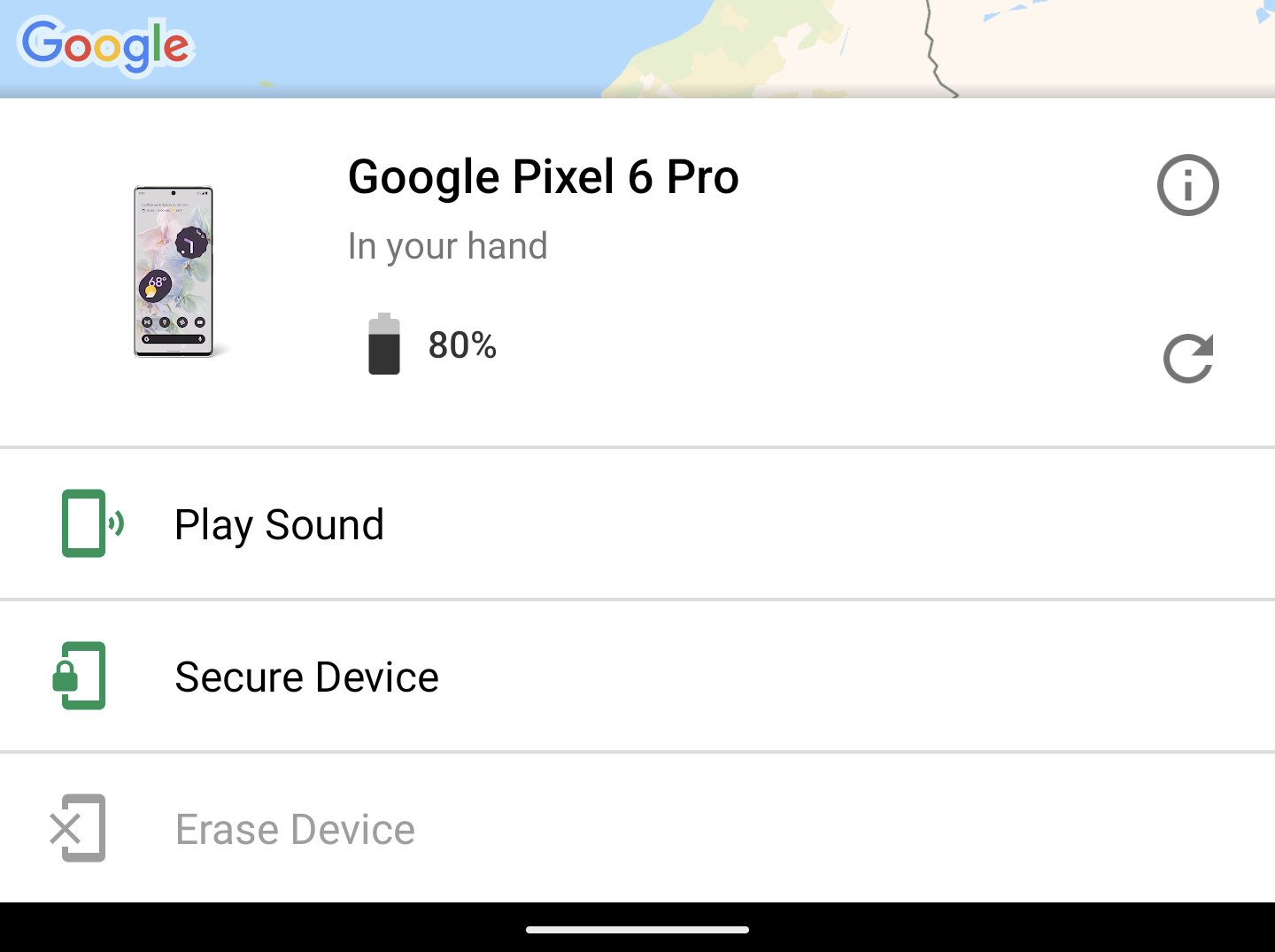Tap the 80% battery percentage
Image resolution: width=1275 pixels, height=952 pixels.
pos(462,345)
